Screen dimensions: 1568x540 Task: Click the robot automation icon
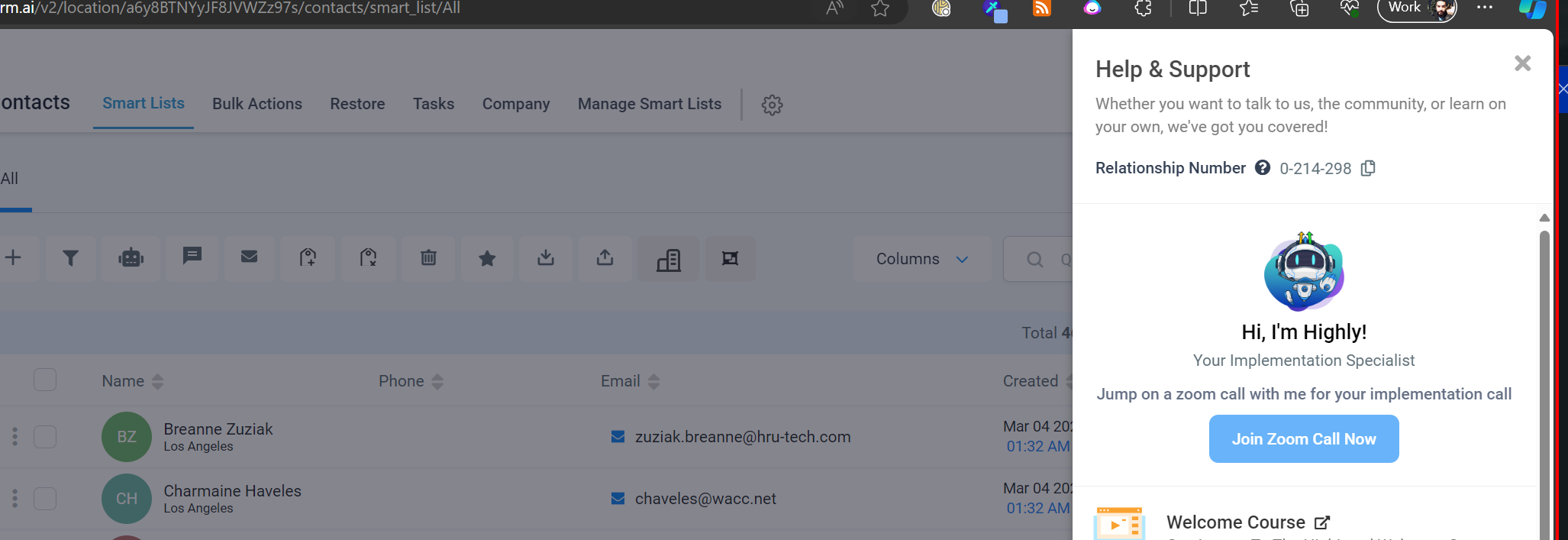(131, 258)
